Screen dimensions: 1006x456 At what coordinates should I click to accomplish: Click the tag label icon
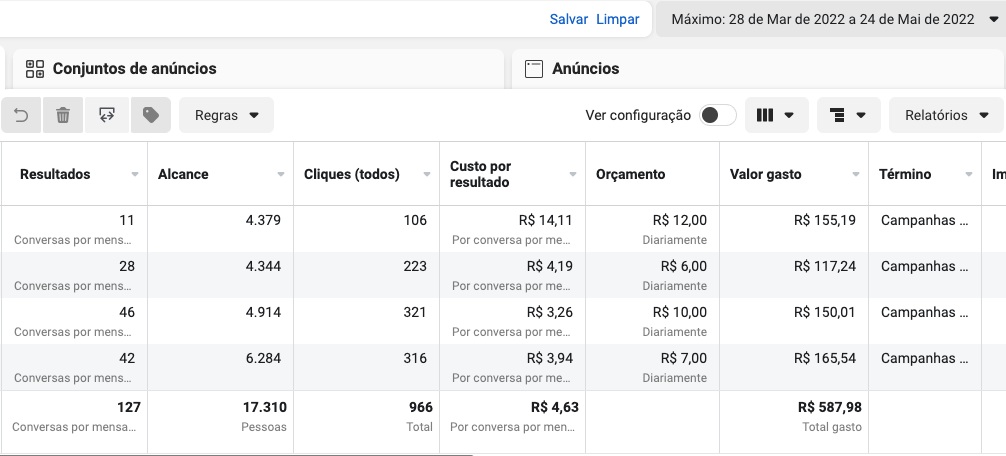(151, 115)
